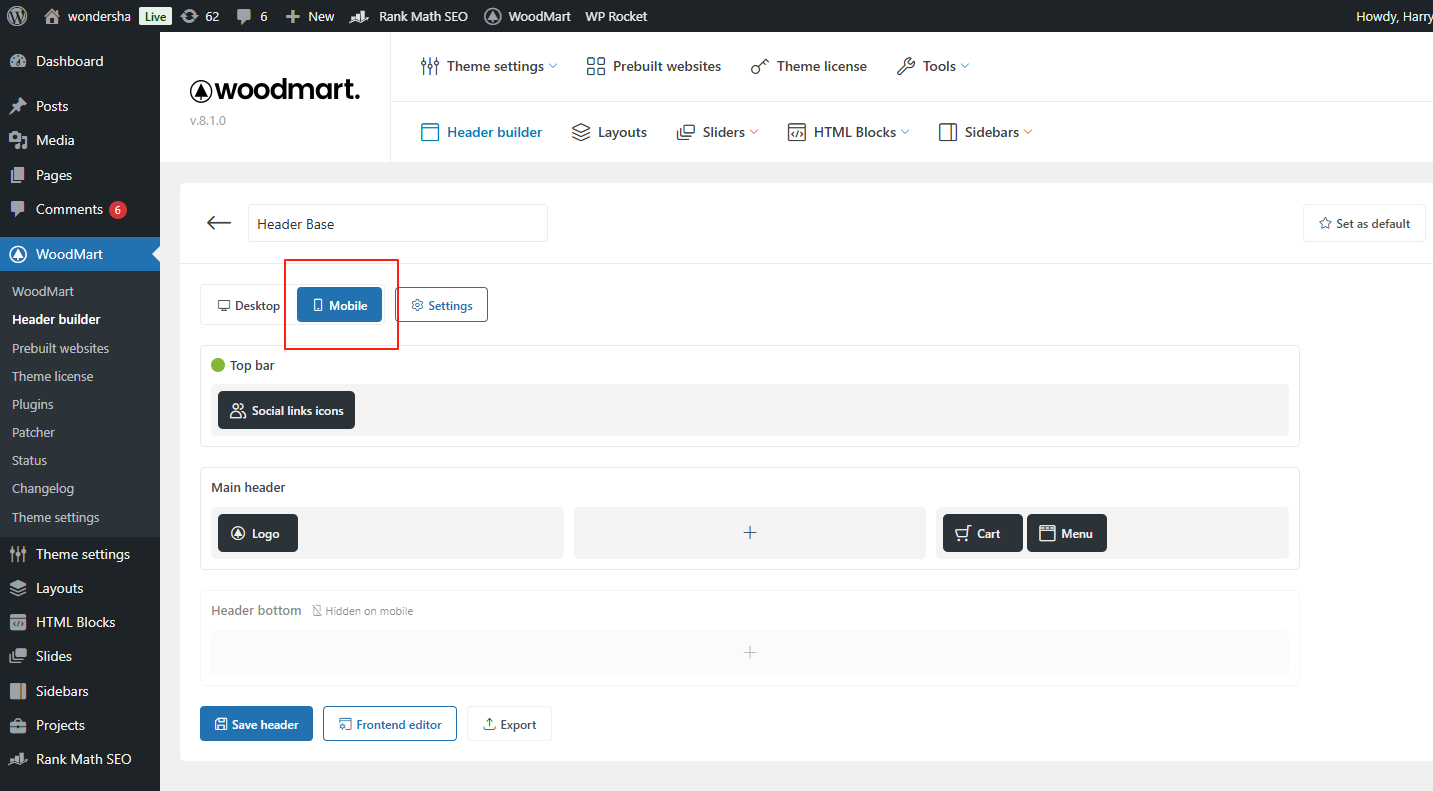Open the Changelog submenu link
1433x791 pixels.
pyautogui.click(x=43, y=488)
